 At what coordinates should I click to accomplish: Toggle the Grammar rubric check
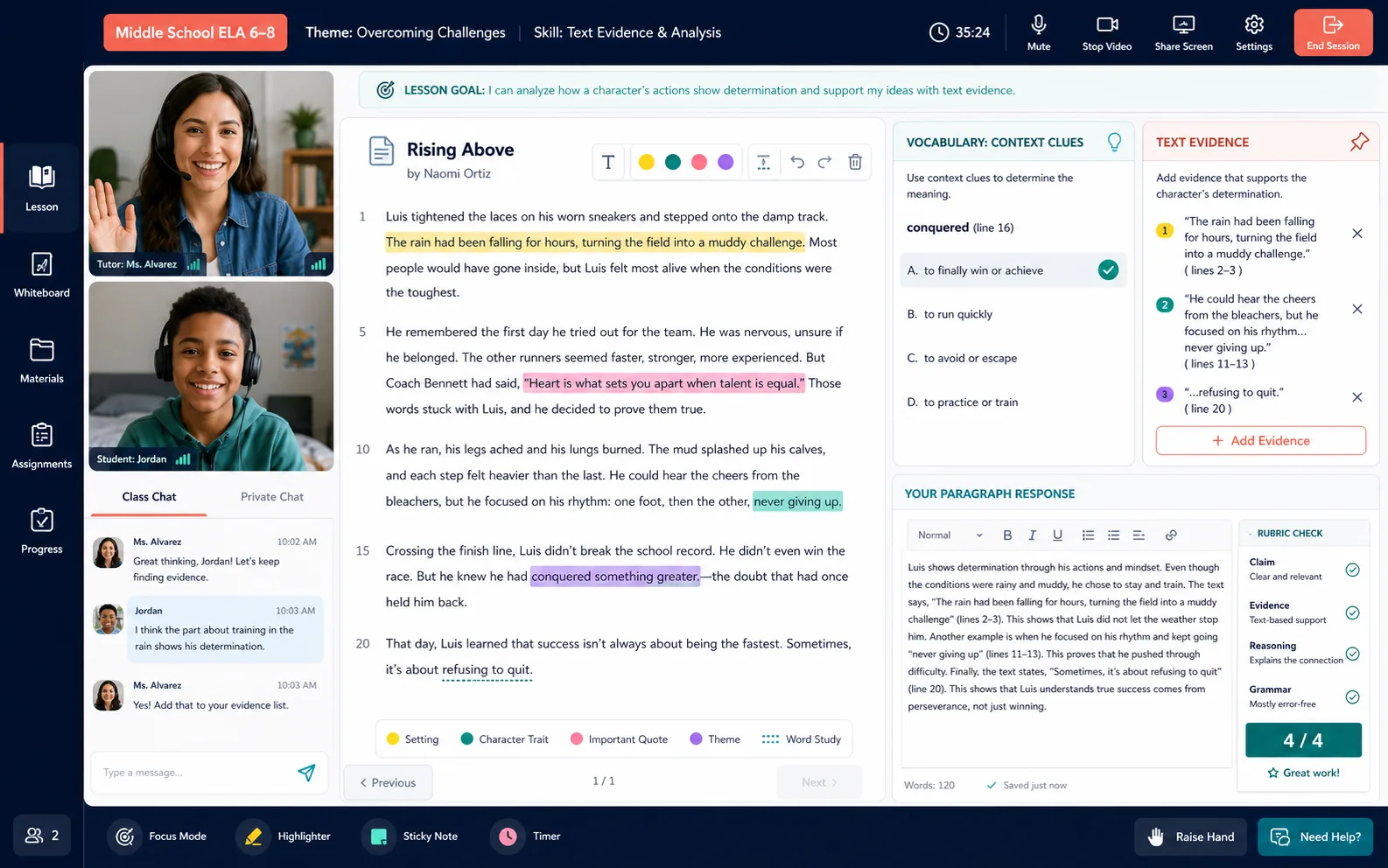tap(1352, 697)
